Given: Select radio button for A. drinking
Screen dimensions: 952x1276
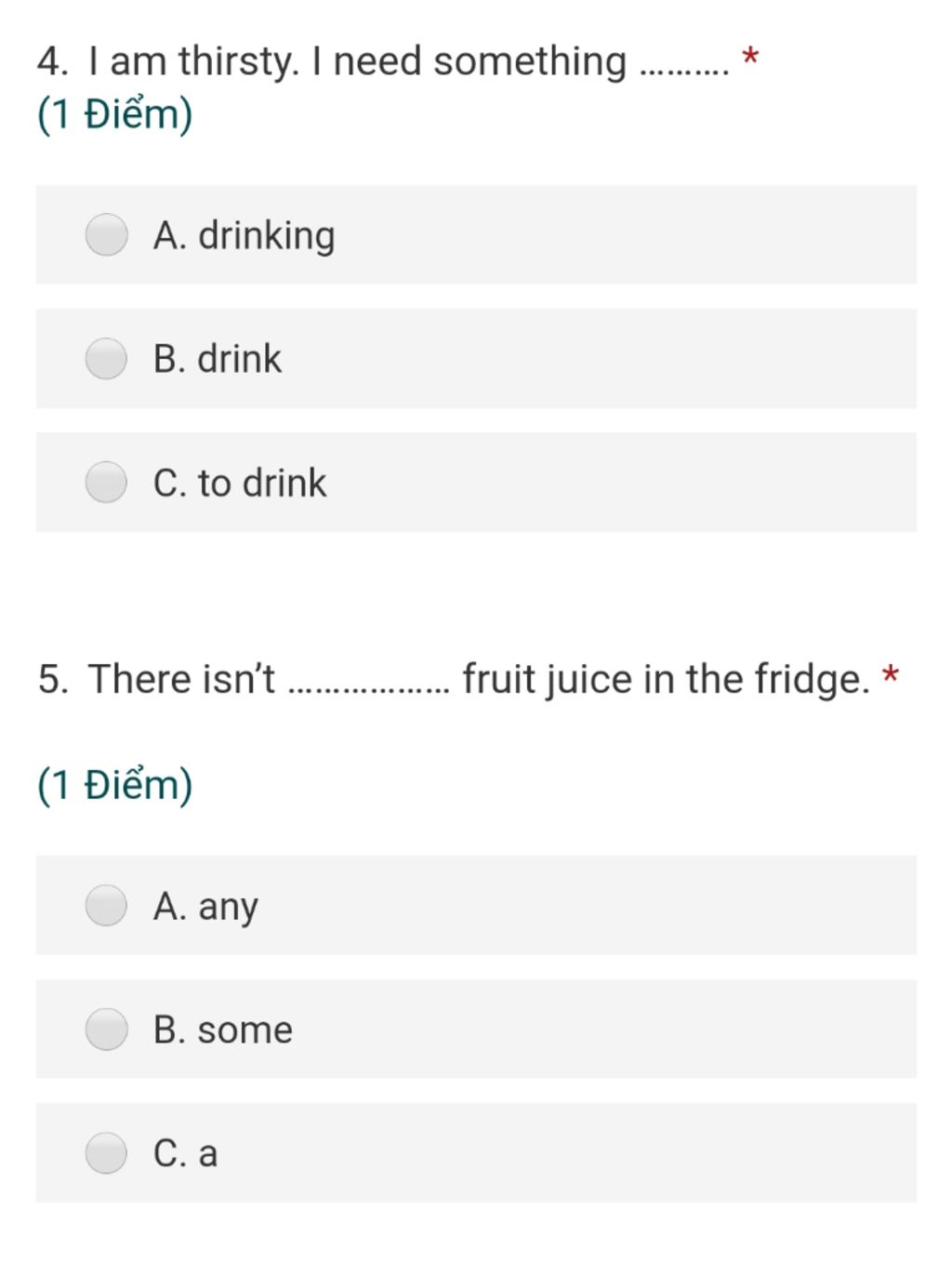Looking at the screenshot, I should coord(106,234).
